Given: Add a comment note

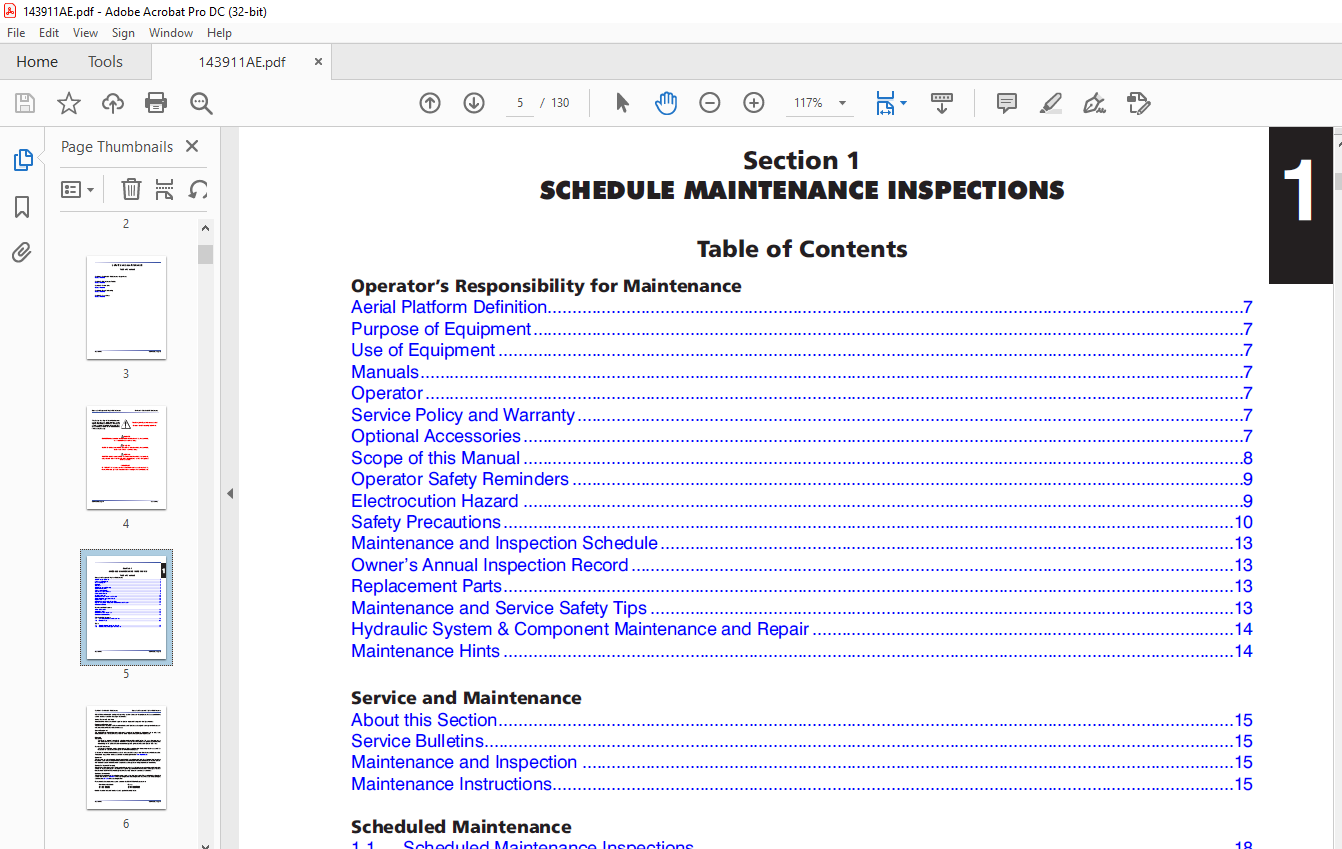Looking at the screenshot, I should click(x=1007, y=103).
